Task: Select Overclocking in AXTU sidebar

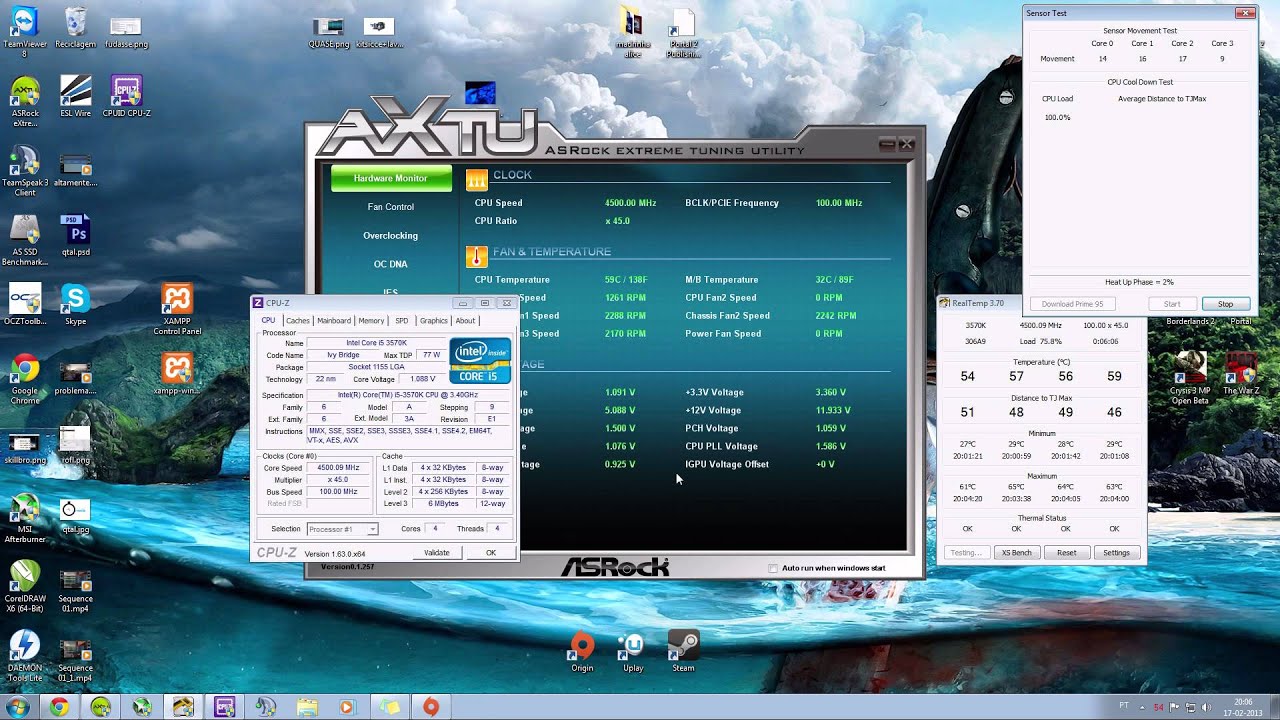Action: click(x=390, y=236)
